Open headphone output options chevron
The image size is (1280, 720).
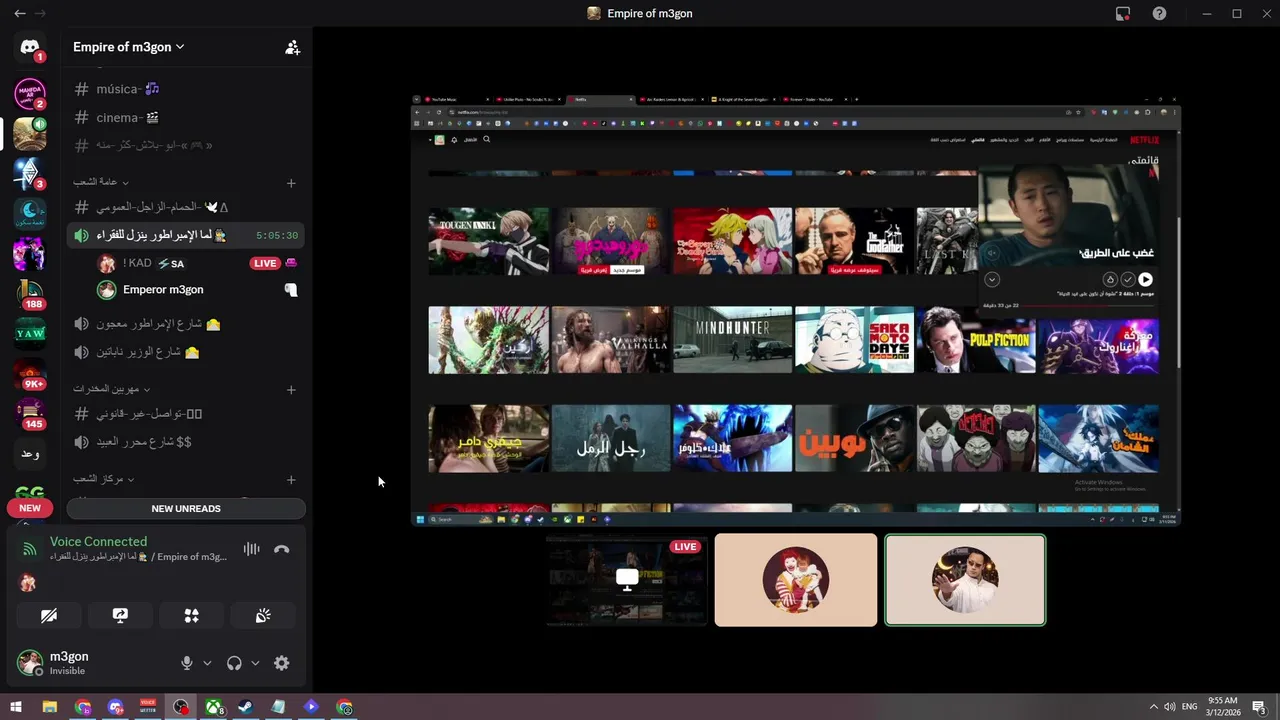click(255, 663)
